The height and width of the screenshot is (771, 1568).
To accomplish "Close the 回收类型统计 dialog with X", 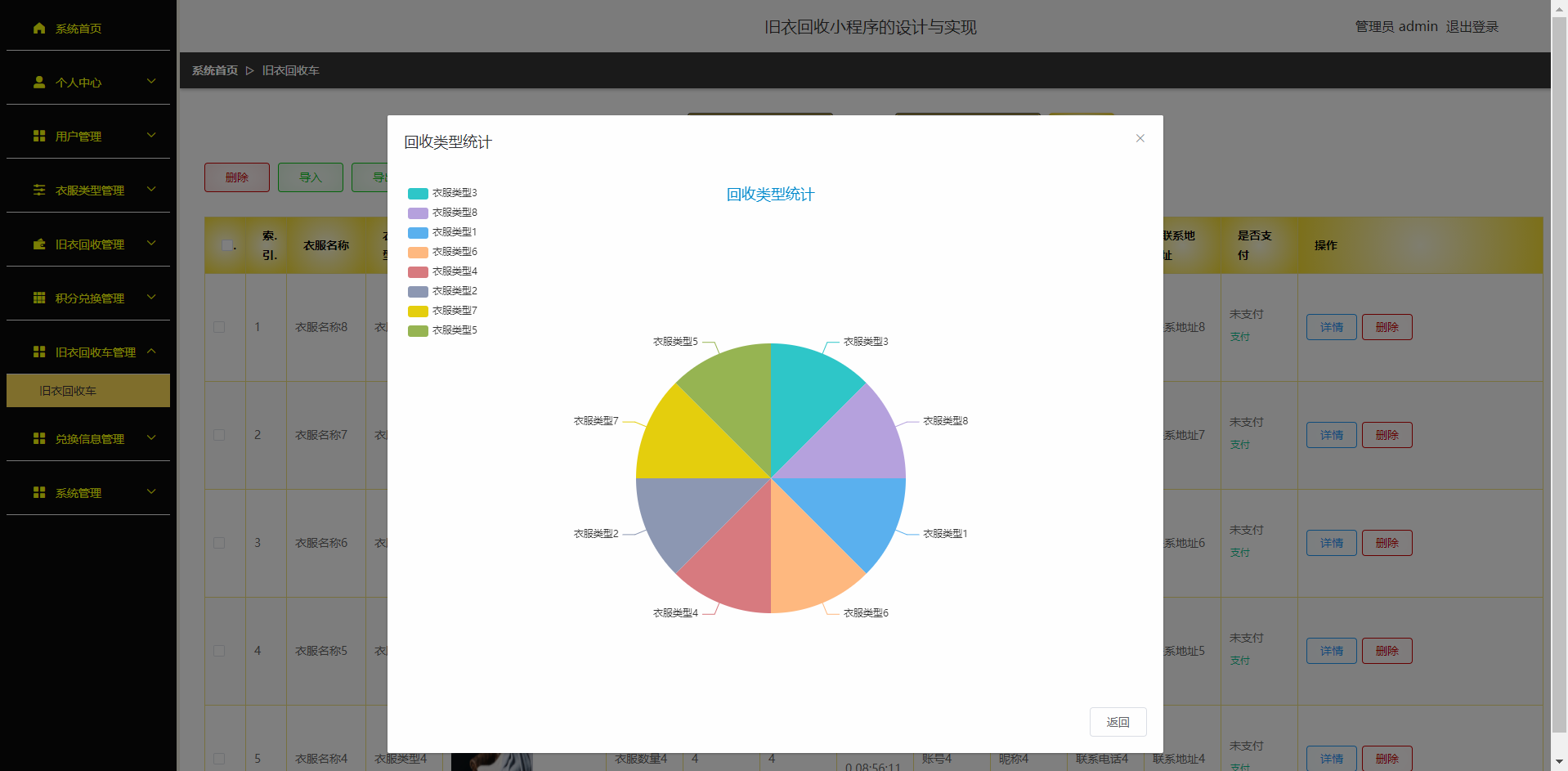I will click(1140, 138).
